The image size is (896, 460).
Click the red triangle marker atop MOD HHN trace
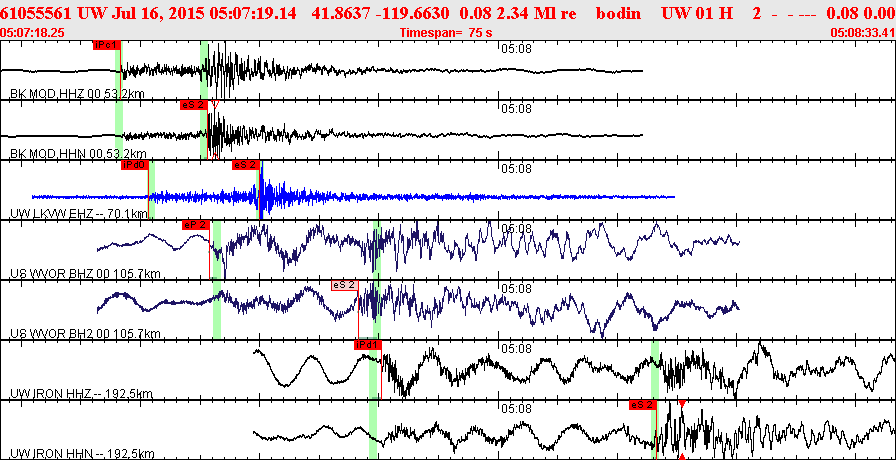click(x=215, y=105)
